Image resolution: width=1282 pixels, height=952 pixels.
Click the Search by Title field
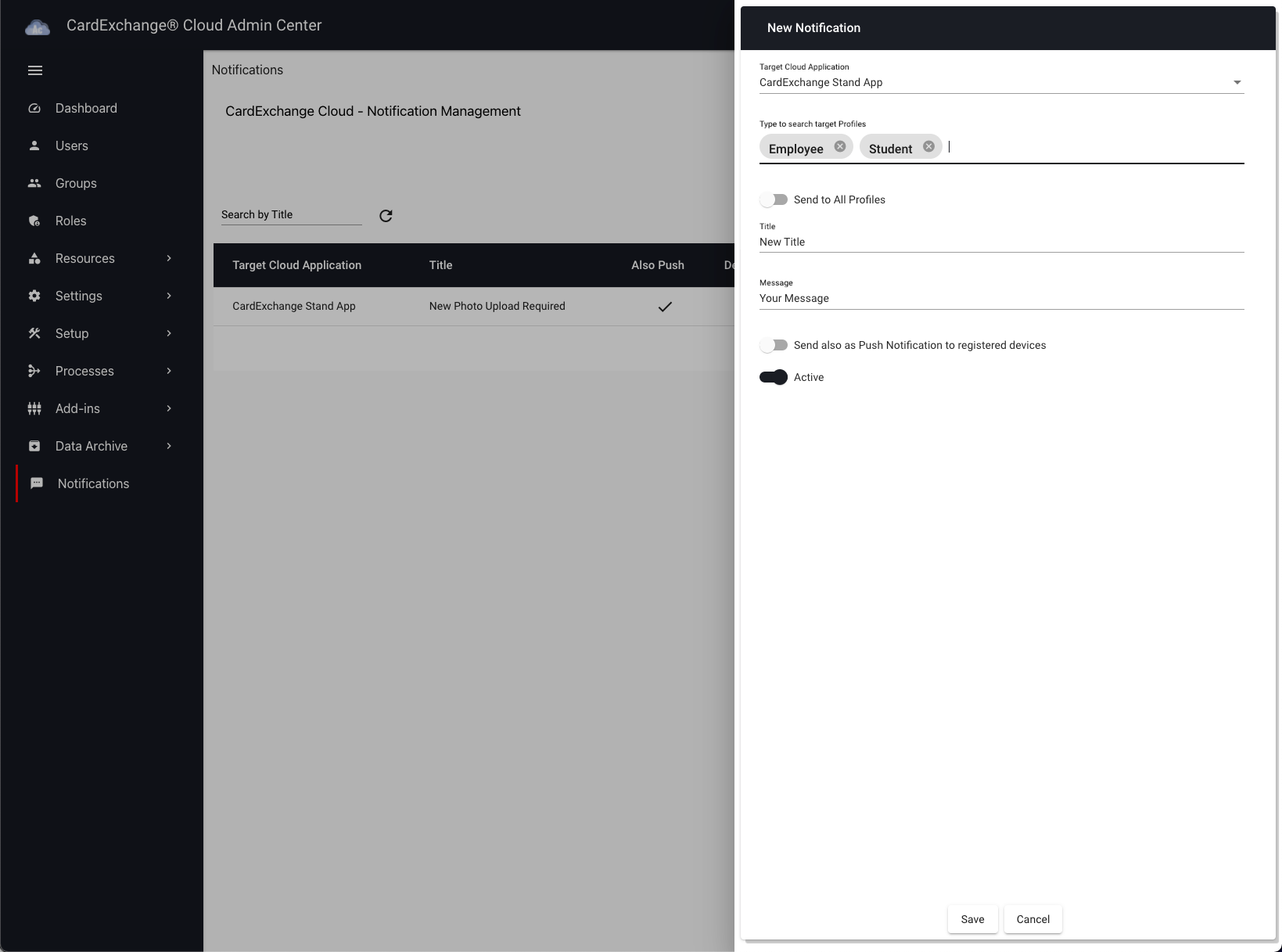[x=292, y=215]
